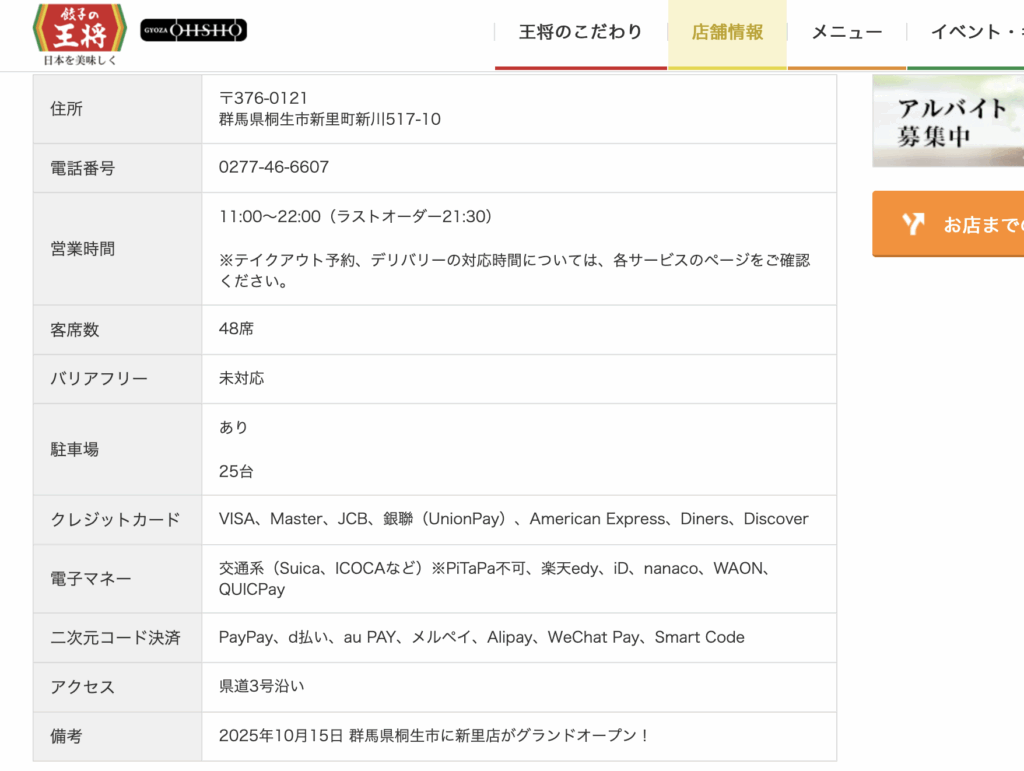Select the 店舗情報 navigation tab
Image resolution: width=1024 pixels, height=771 pixels.
click(727, 32)
